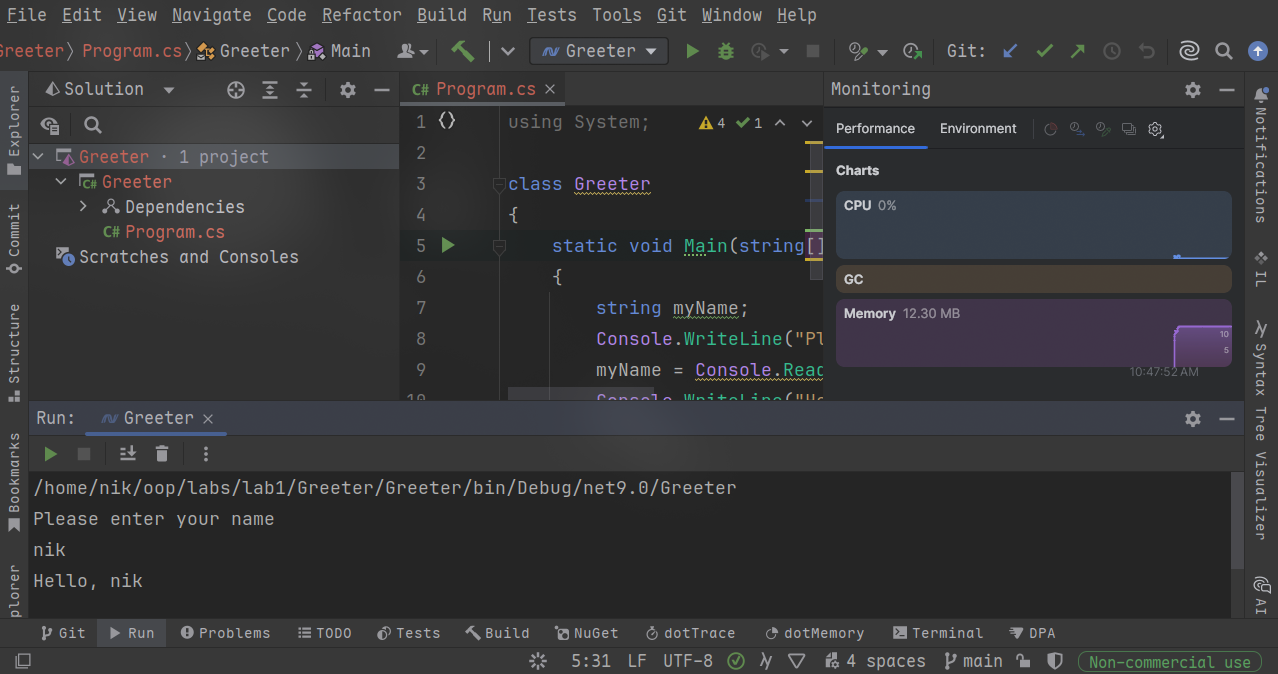Viewport: 1278px width, 674px height.
Task: Clear console output with trash icon
Action: pyautogui.click(x=162, y=454)
